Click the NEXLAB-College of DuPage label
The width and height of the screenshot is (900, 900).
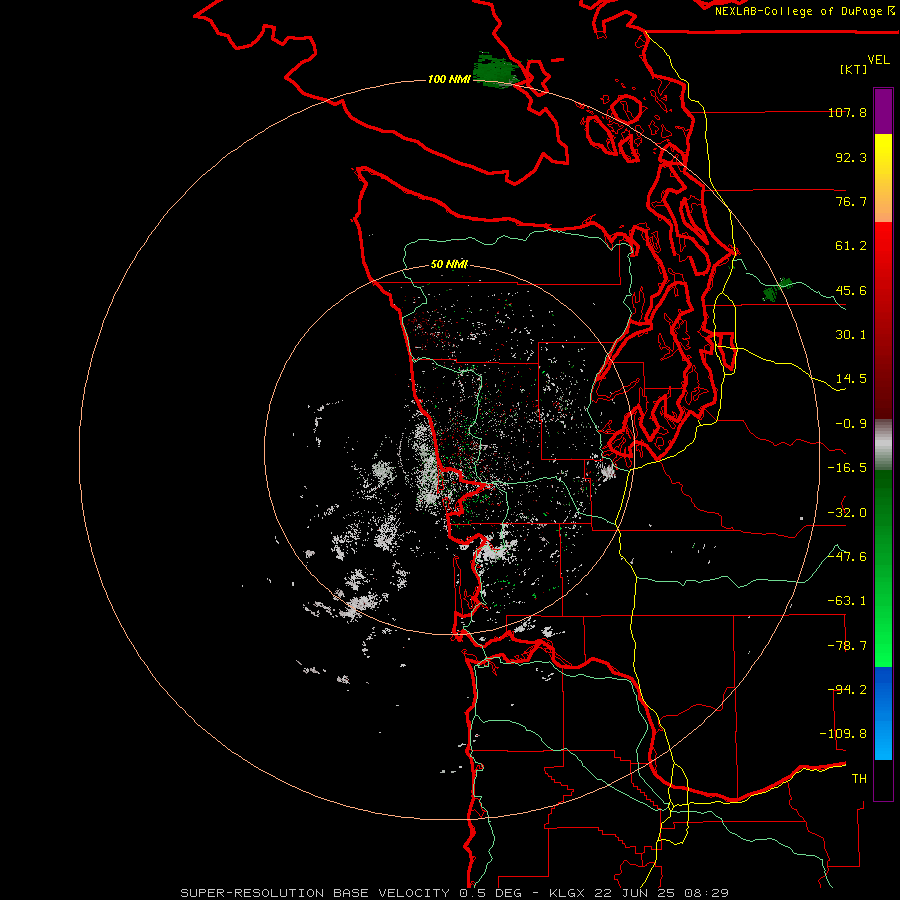pos(800,11)
